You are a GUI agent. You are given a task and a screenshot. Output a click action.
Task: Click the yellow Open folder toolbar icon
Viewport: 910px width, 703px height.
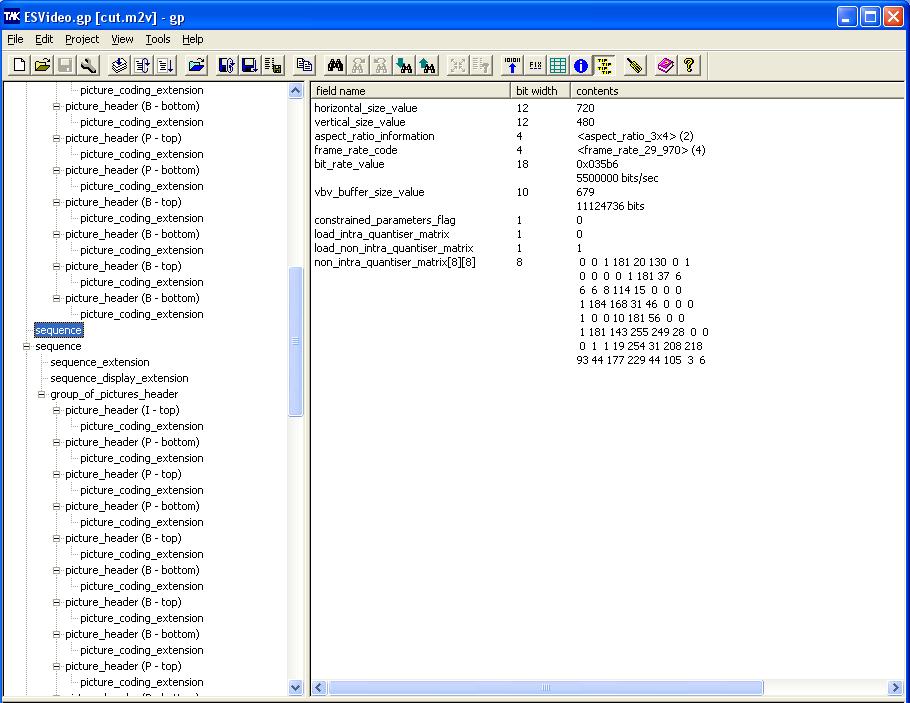click(42, 65)
